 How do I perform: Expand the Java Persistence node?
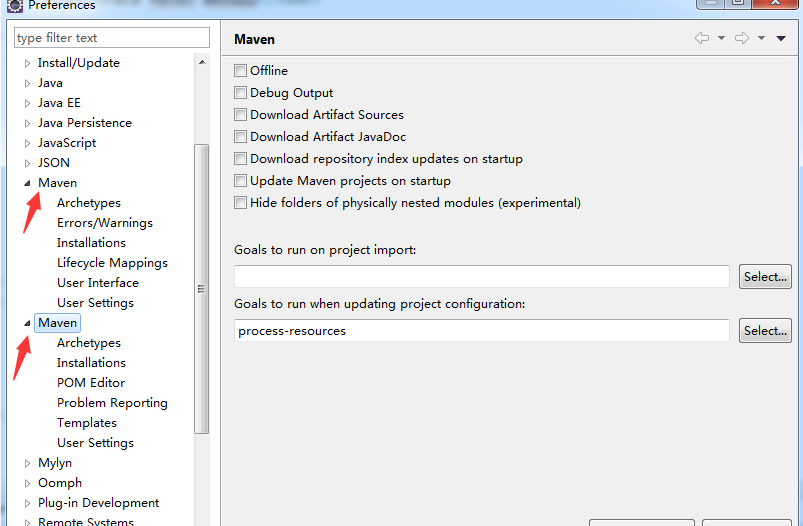pyautogui.click(x=27, y=123)
